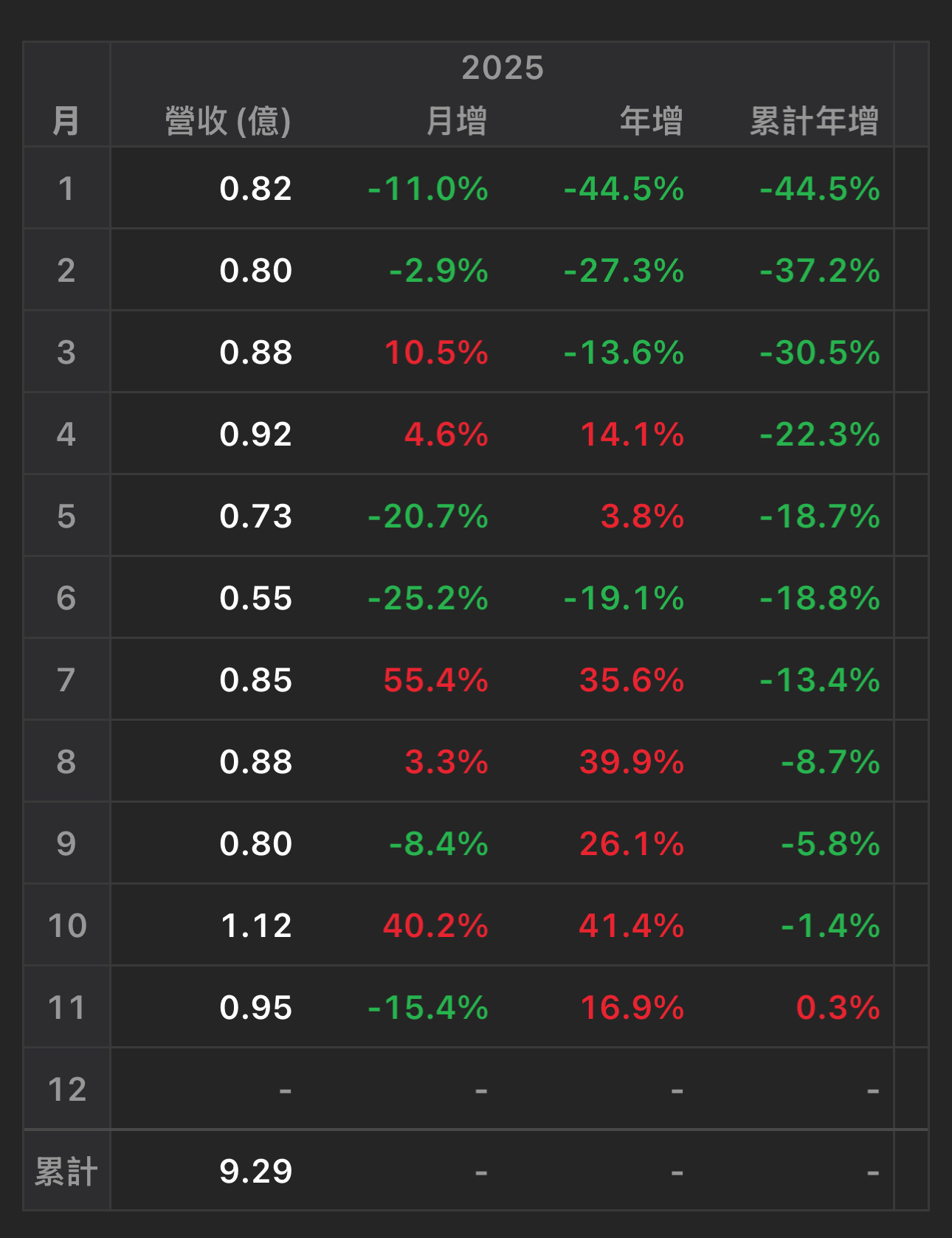952x1238 pixels.
Task: Click November cumulative growth 0.3%
Action: click(838, 1007)
